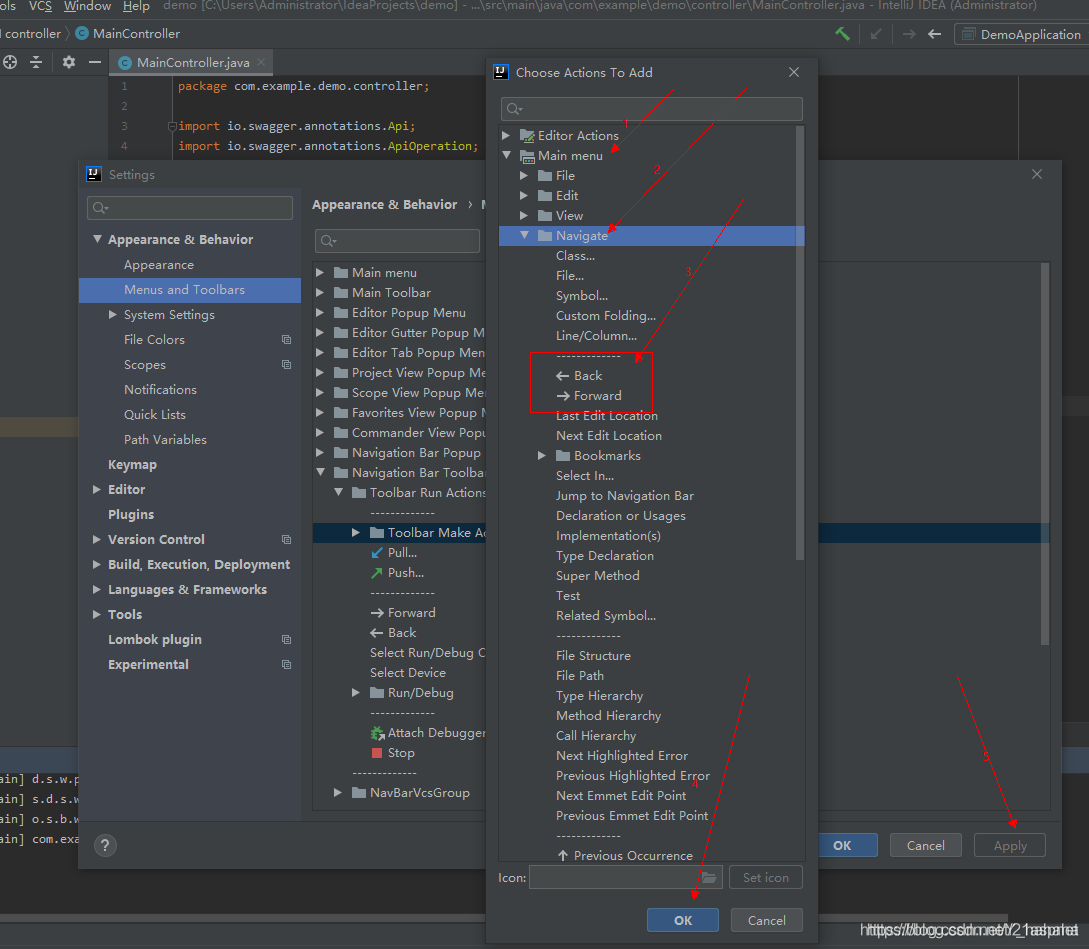Click the Push green arrow icon

[x=377, y=572]
